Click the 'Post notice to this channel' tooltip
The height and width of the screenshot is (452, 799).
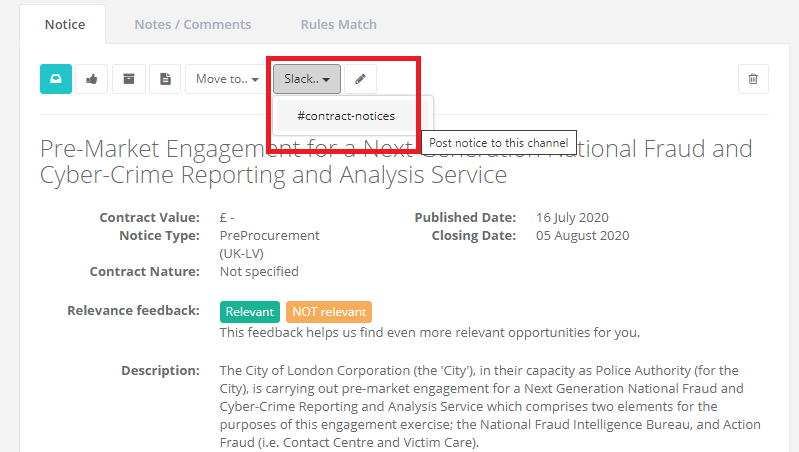498,143
